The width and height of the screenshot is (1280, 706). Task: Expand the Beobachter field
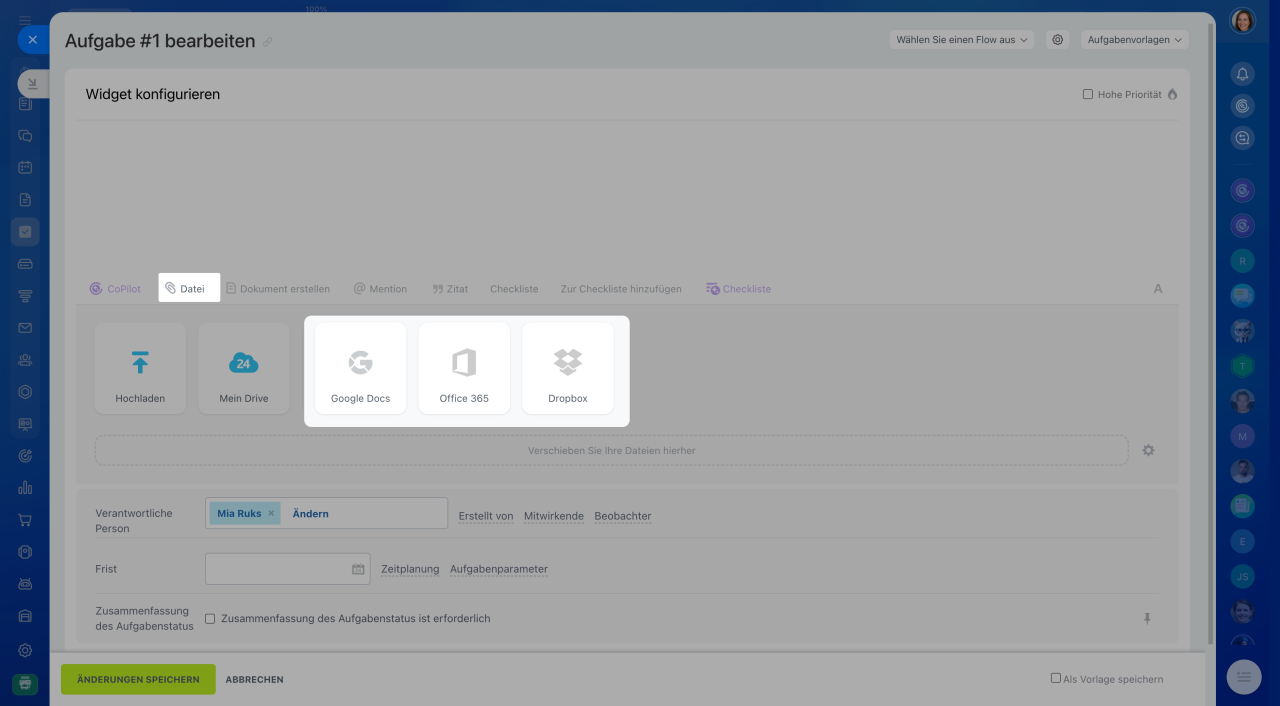[623, 516]
